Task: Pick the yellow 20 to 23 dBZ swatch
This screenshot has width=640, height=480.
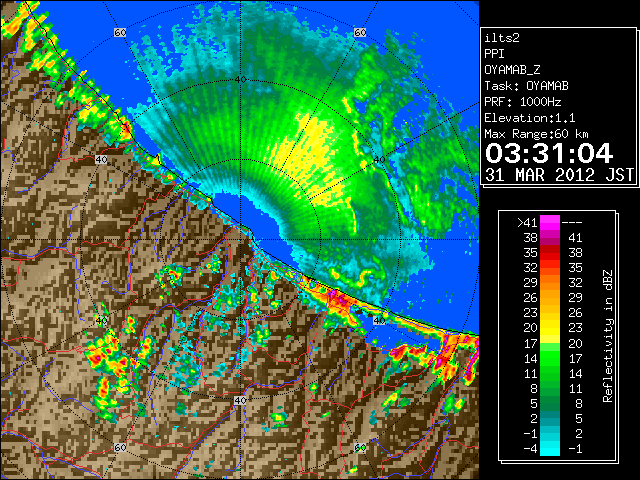Action: [550, 328]
